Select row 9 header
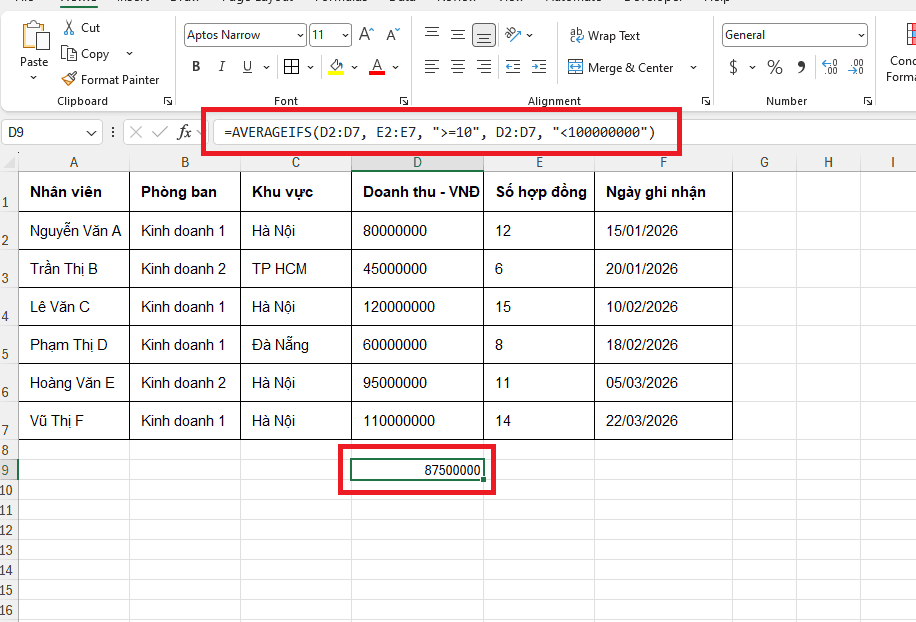This screenshot has width=916, height=622. [8, 470]
